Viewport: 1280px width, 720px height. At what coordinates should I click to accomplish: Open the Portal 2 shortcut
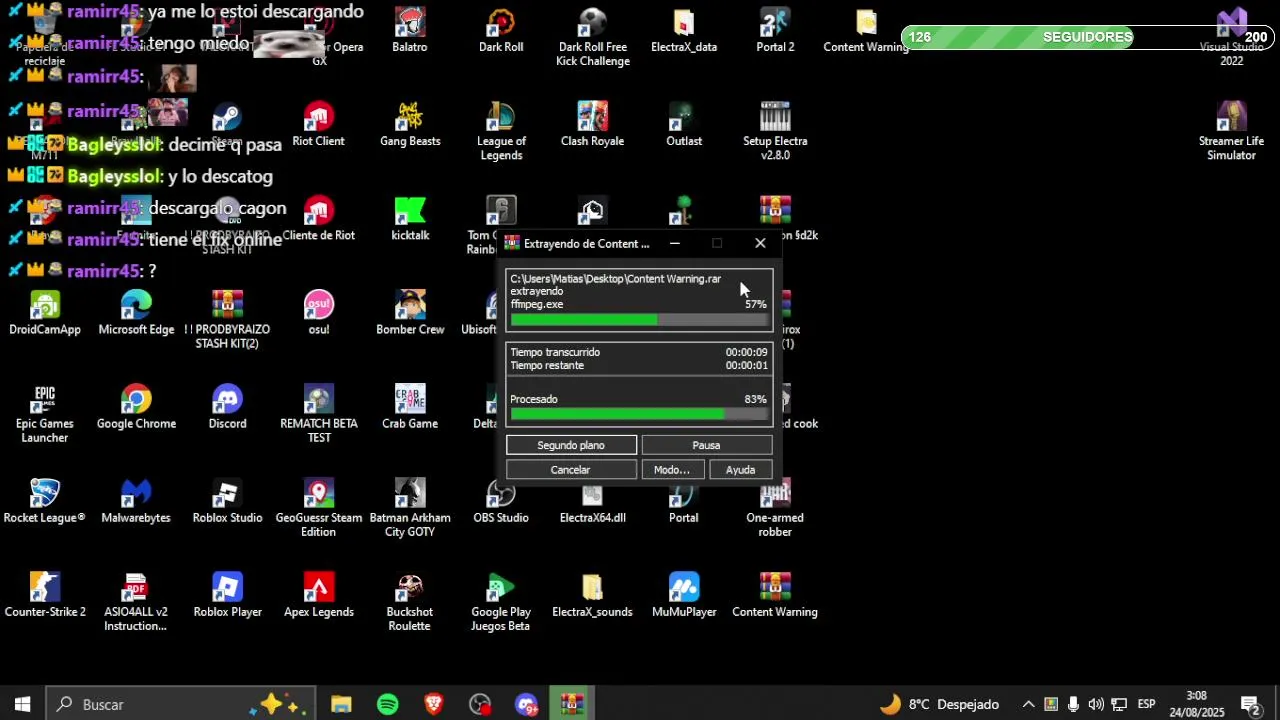point(775,30)
